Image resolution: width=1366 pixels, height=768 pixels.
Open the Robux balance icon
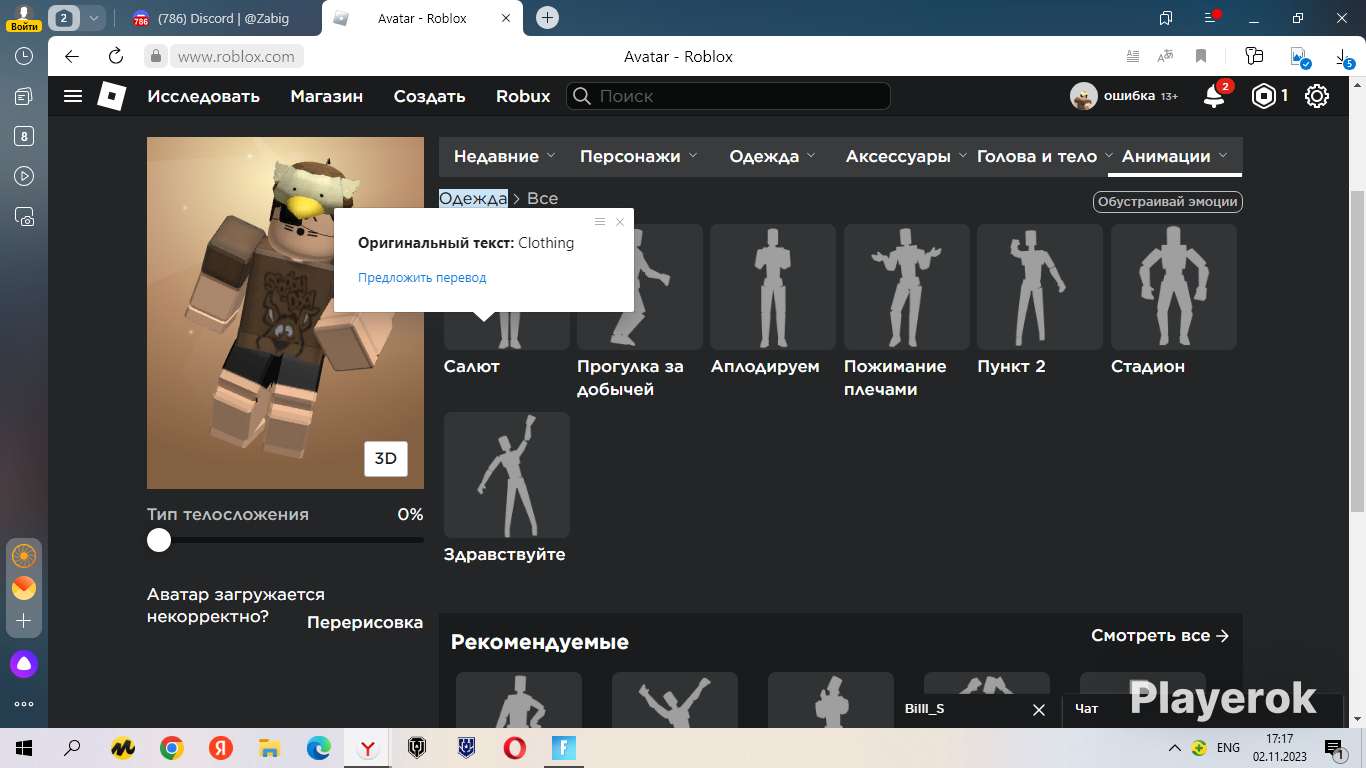pyautogui.click(x=1265, y=96)
